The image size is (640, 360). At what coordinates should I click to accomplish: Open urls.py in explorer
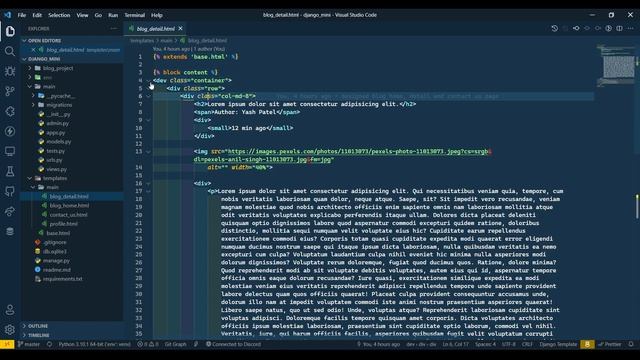click(72, 160)
